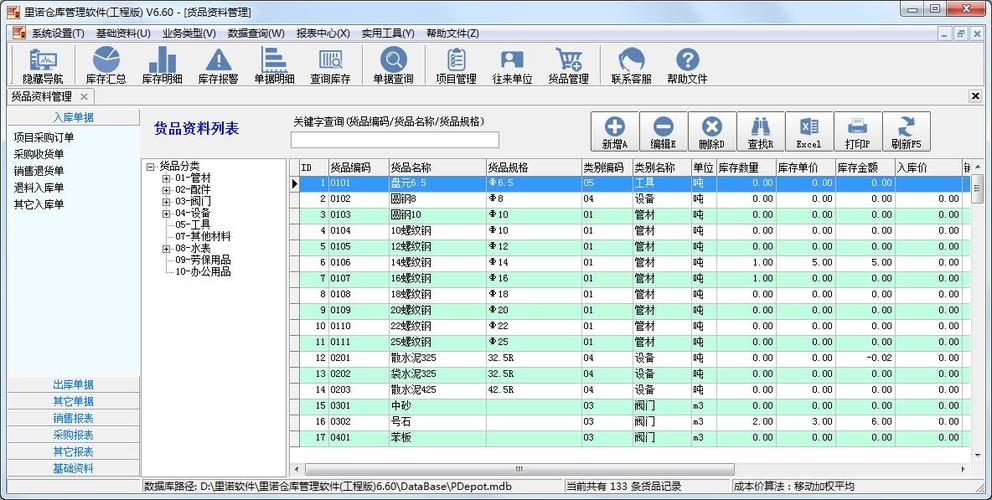The image size is (992, 500).
Task: Expand the 03-阀门 category node
Action: pyautogui.click(x=167, y=201)
